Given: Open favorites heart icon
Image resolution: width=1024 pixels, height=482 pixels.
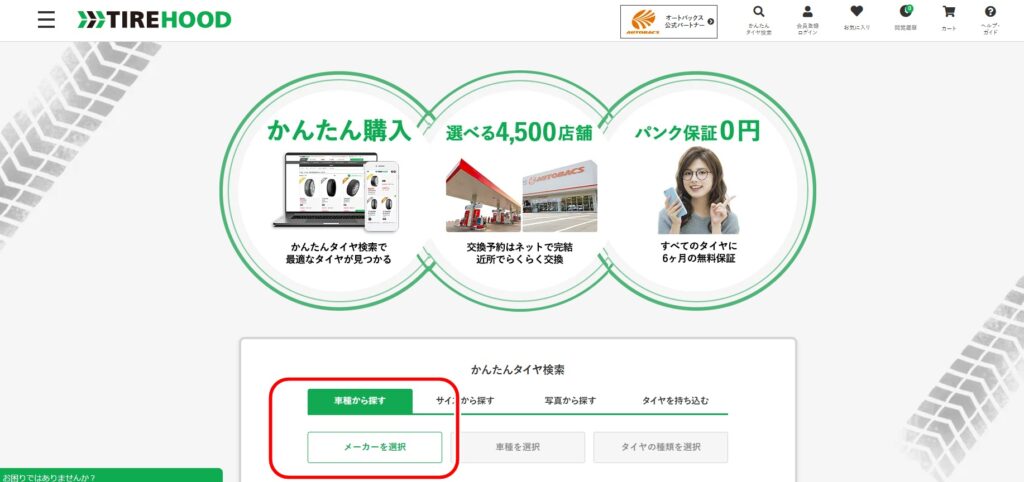Looking at the screenshot, I should pyautogui.click(x=857, y=11).
